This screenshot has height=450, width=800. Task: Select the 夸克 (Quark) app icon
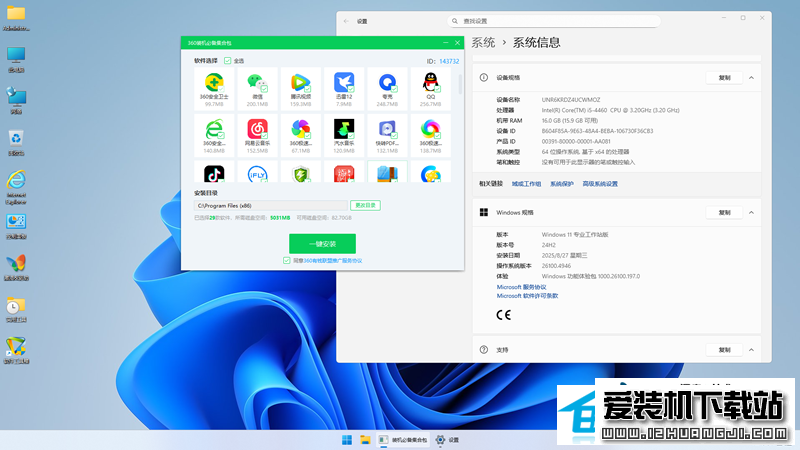point(387,82)
